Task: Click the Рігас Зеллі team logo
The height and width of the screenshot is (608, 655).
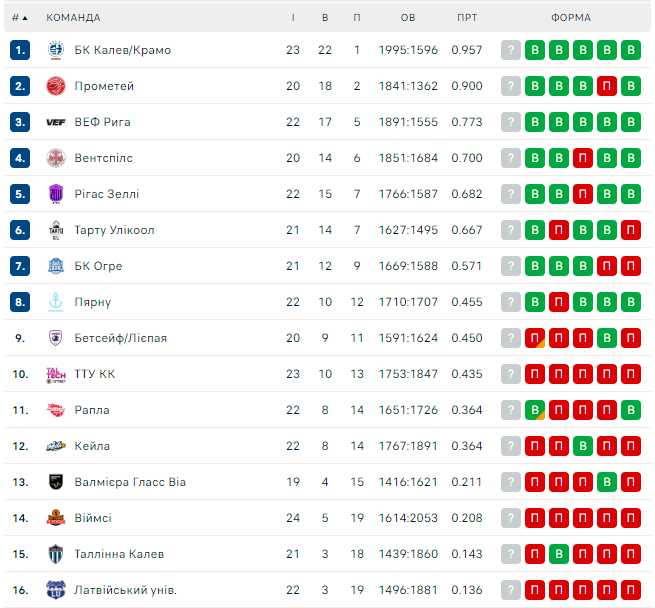Action: (x=55, y=194)
